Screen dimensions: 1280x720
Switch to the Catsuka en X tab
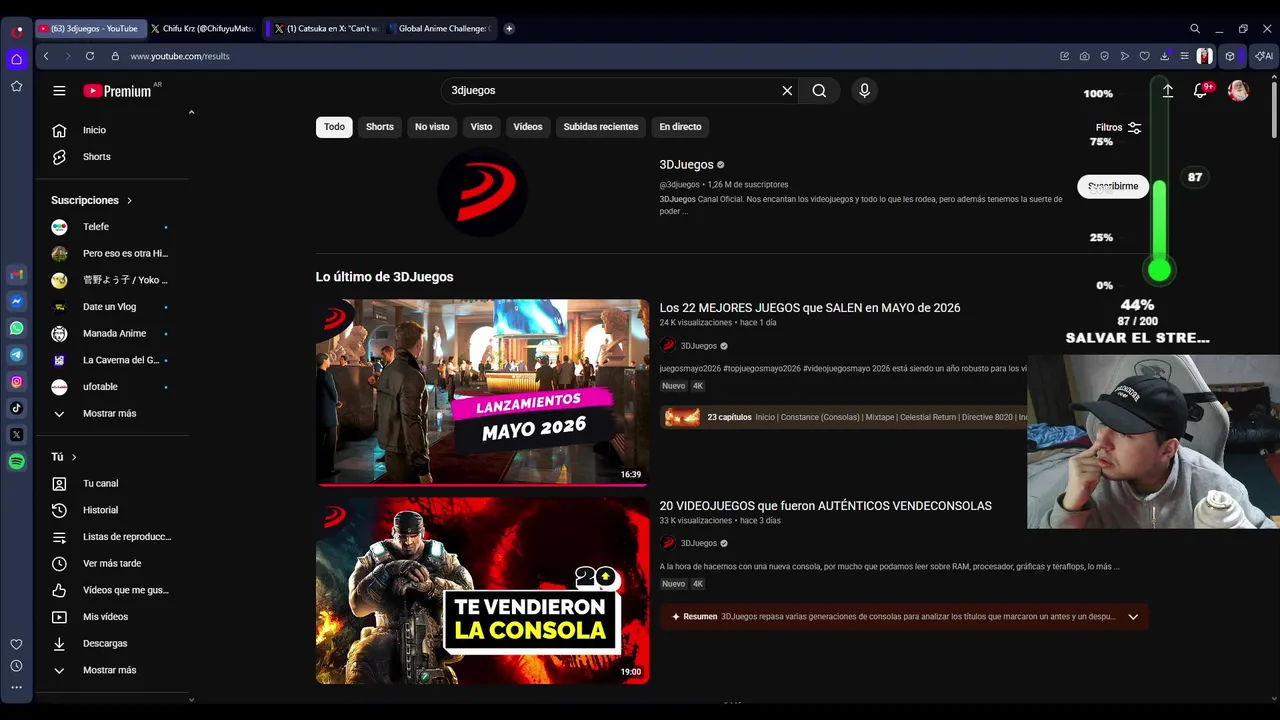click(x=327, y=29)
